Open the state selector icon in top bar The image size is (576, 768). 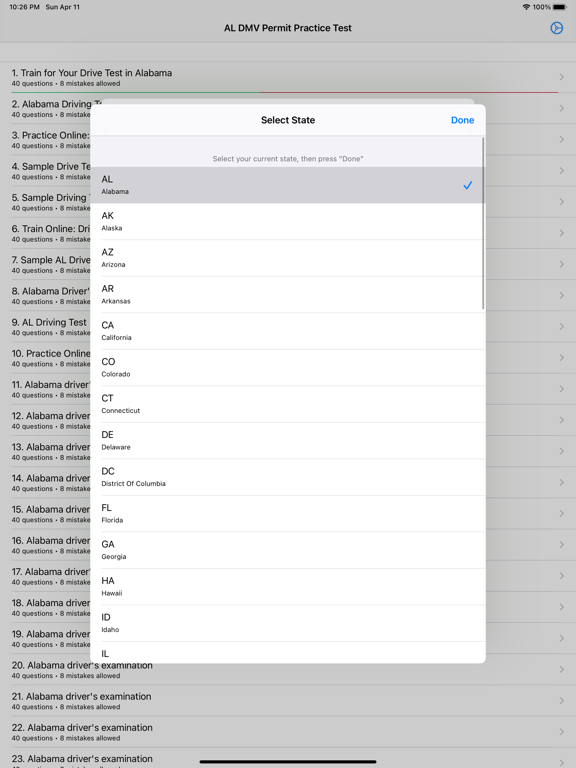pos(556,28)
